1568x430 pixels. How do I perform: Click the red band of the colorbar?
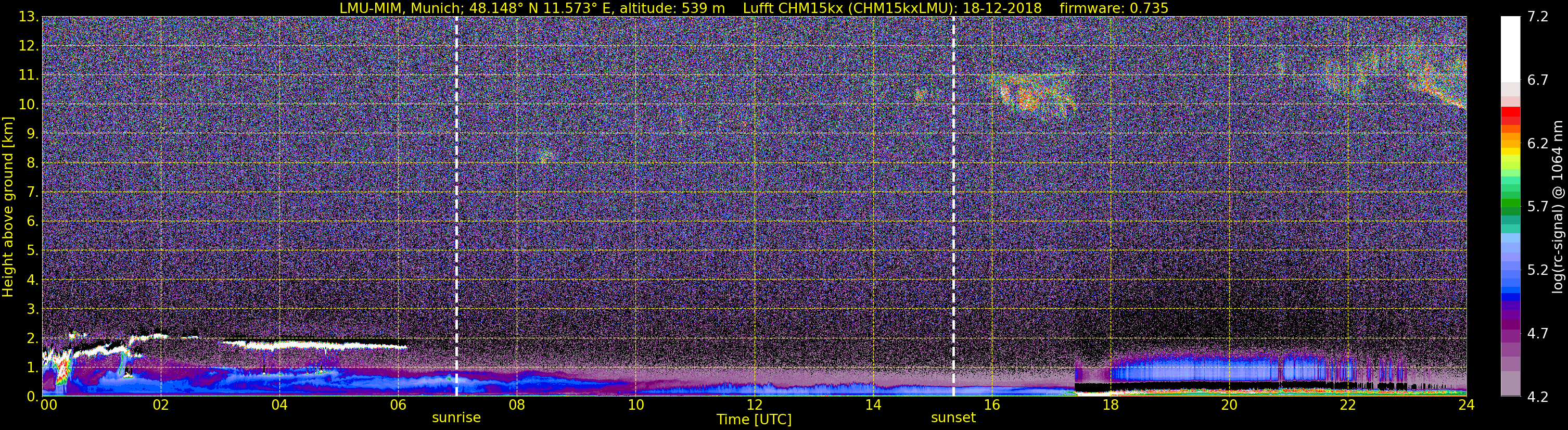(1510, 116)
